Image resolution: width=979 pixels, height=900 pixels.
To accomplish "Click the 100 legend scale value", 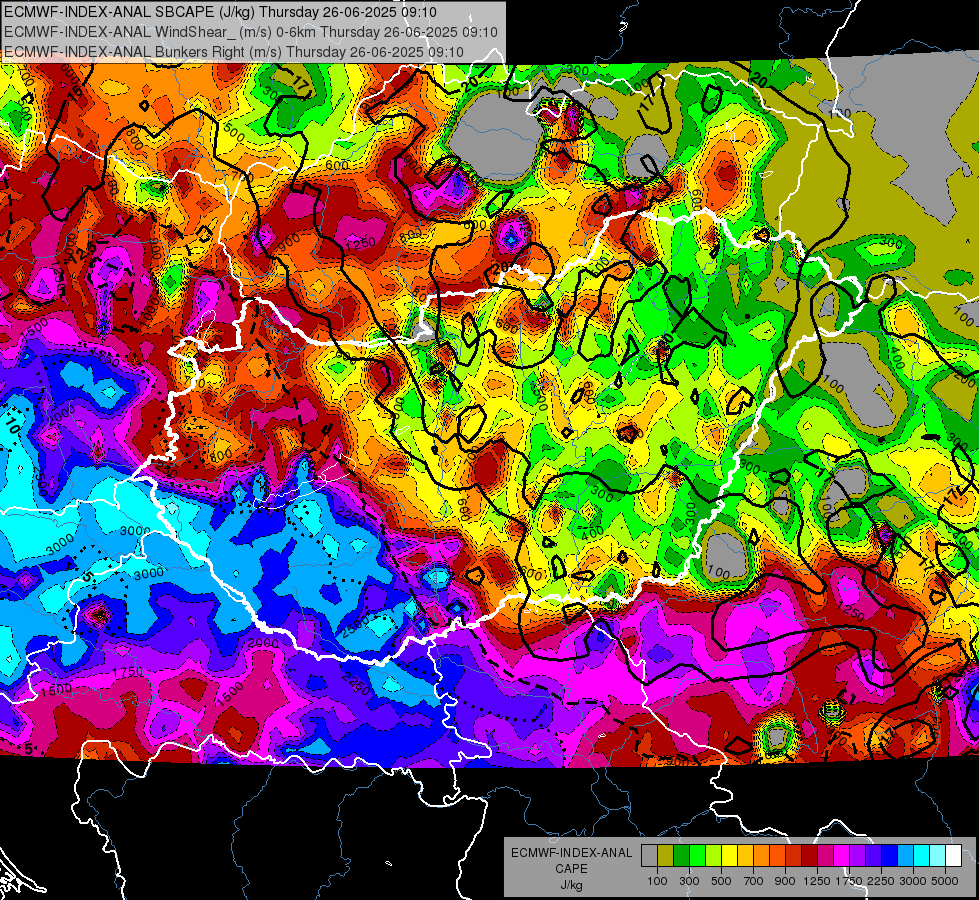I will click(x=657, y=881).
